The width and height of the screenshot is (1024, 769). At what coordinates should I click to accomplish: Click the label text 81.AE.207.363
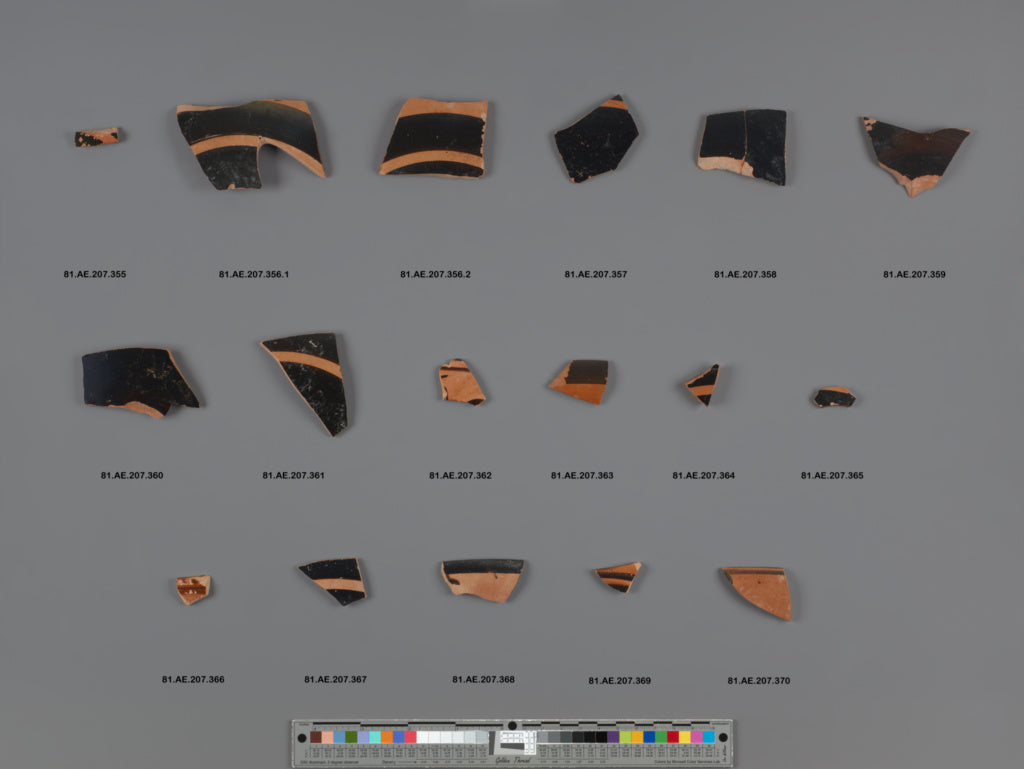(582, 475)
